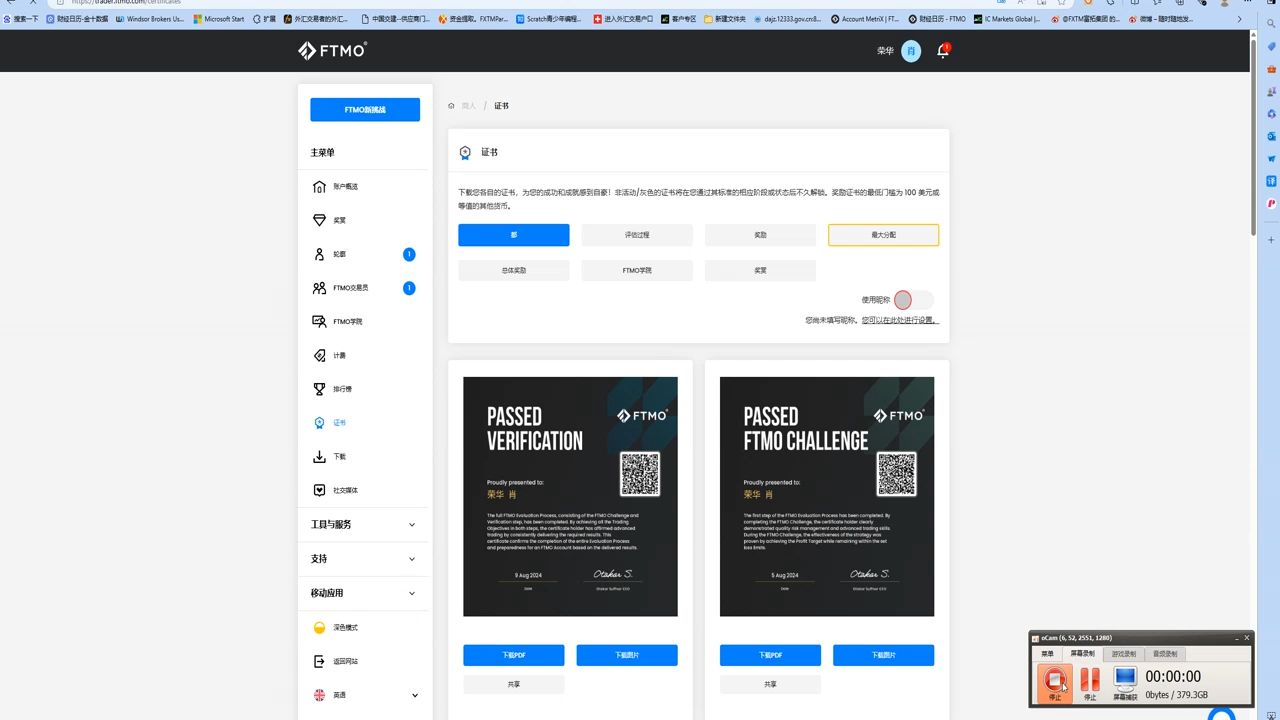Open the Passed FTMO Challenge certificate thumbnail
The image size is (1280, 720).
(827, 496)
